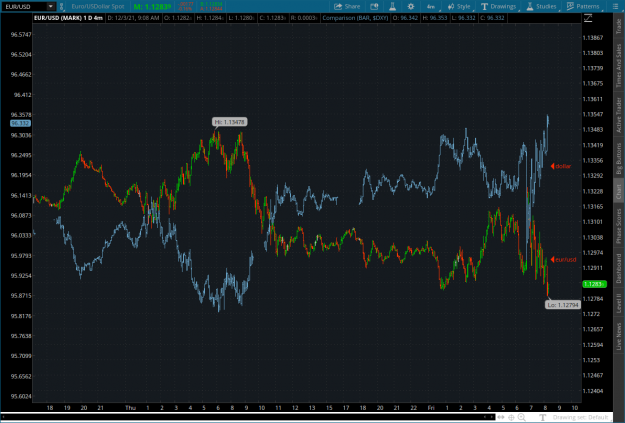Click the T drawing tool icon at bottom

pos(542,417)
